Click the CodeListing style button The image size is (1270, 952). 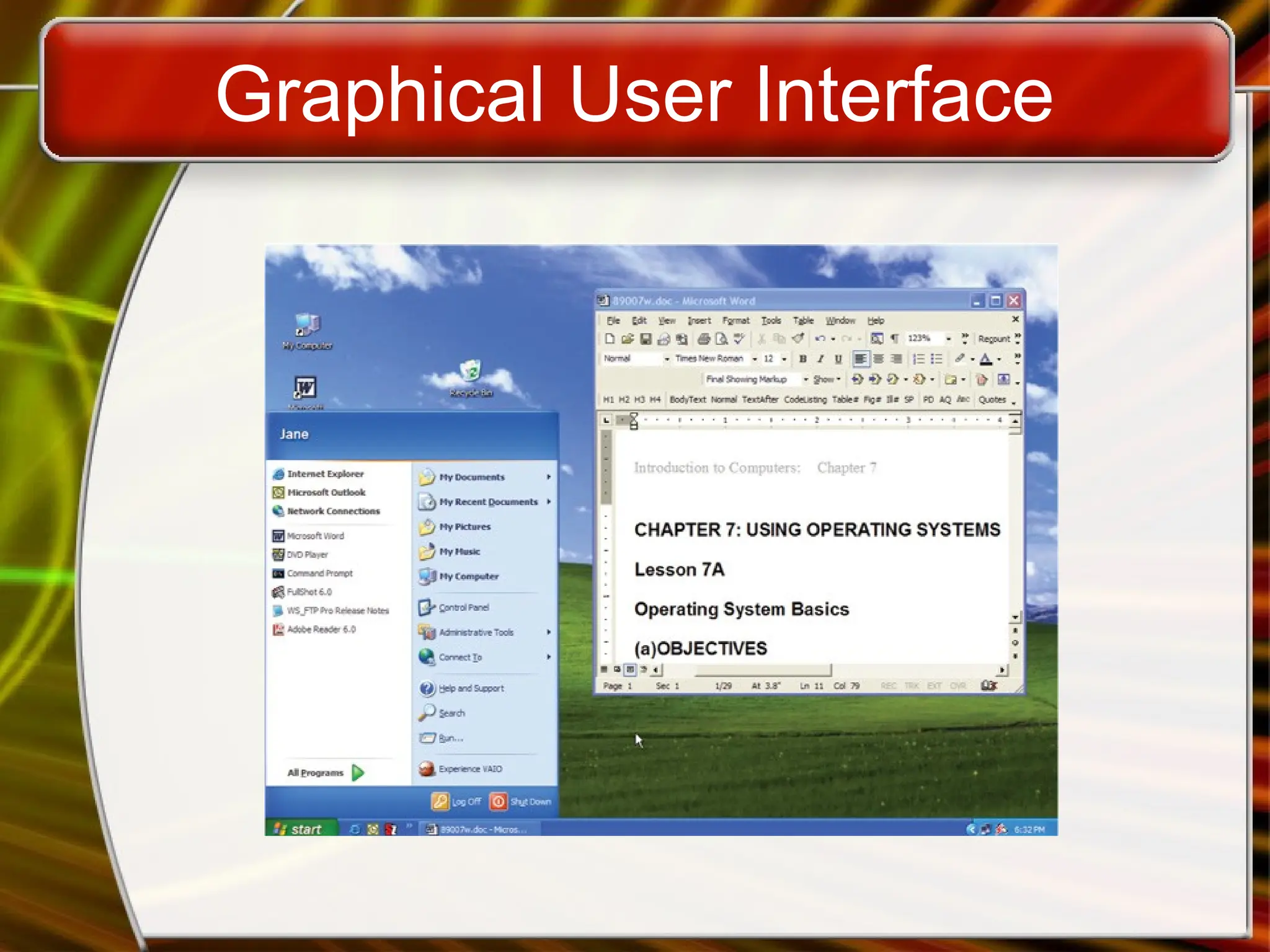coord(805,400)
